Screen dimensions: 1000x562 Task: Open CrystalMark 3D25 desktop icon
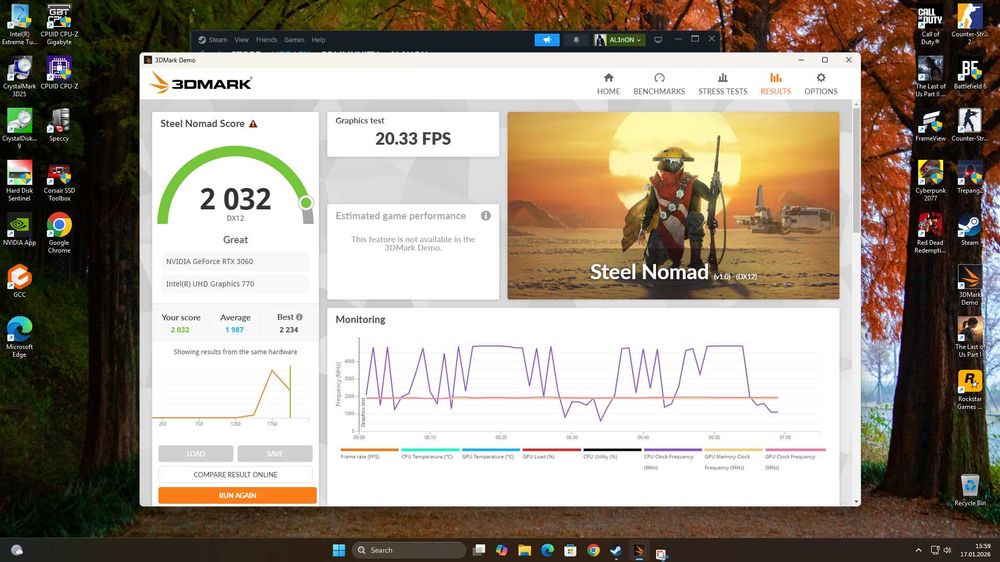(x=19, y=76)
